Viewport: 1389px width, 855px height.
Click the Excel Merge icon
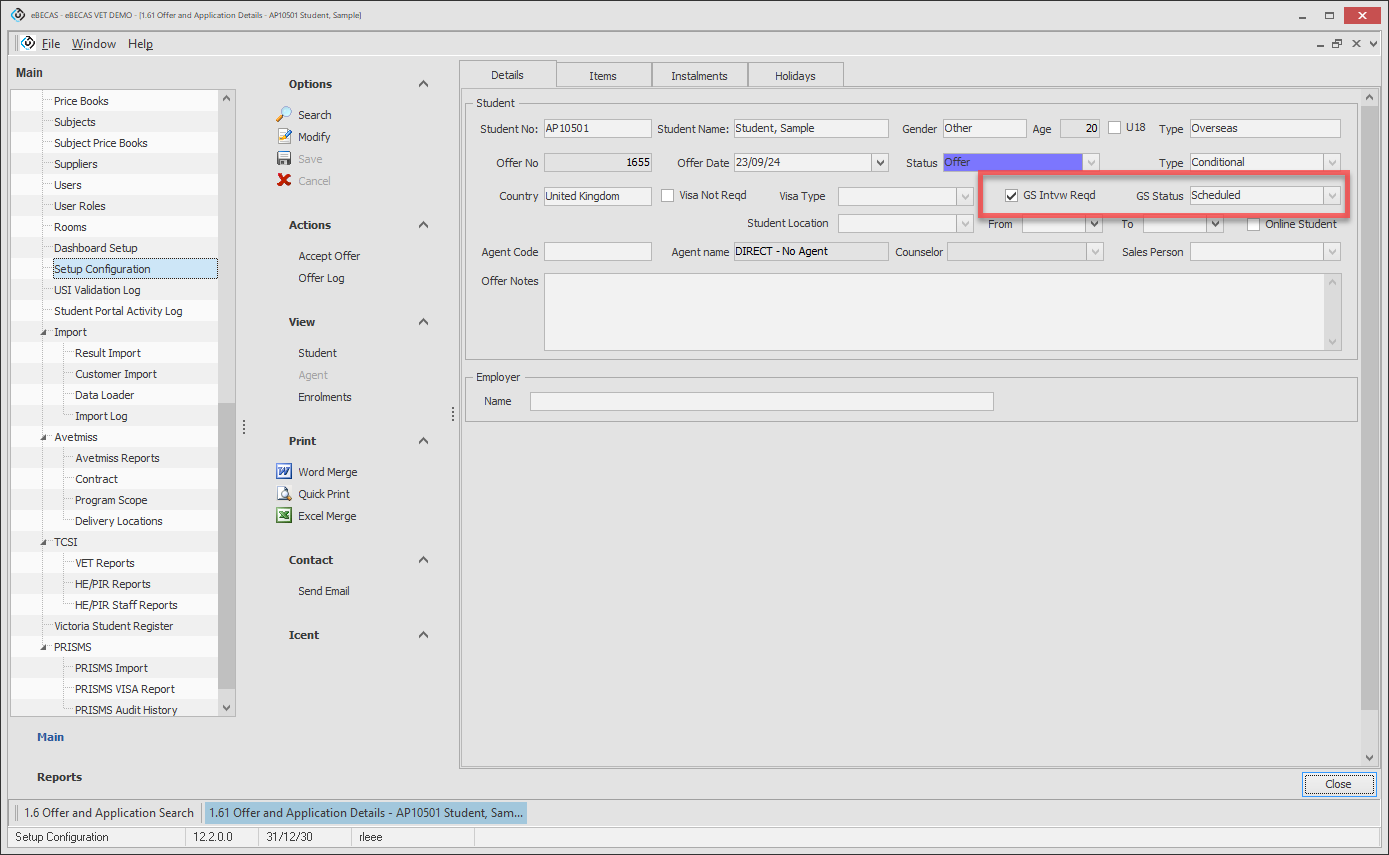click(x=284, y=516)
